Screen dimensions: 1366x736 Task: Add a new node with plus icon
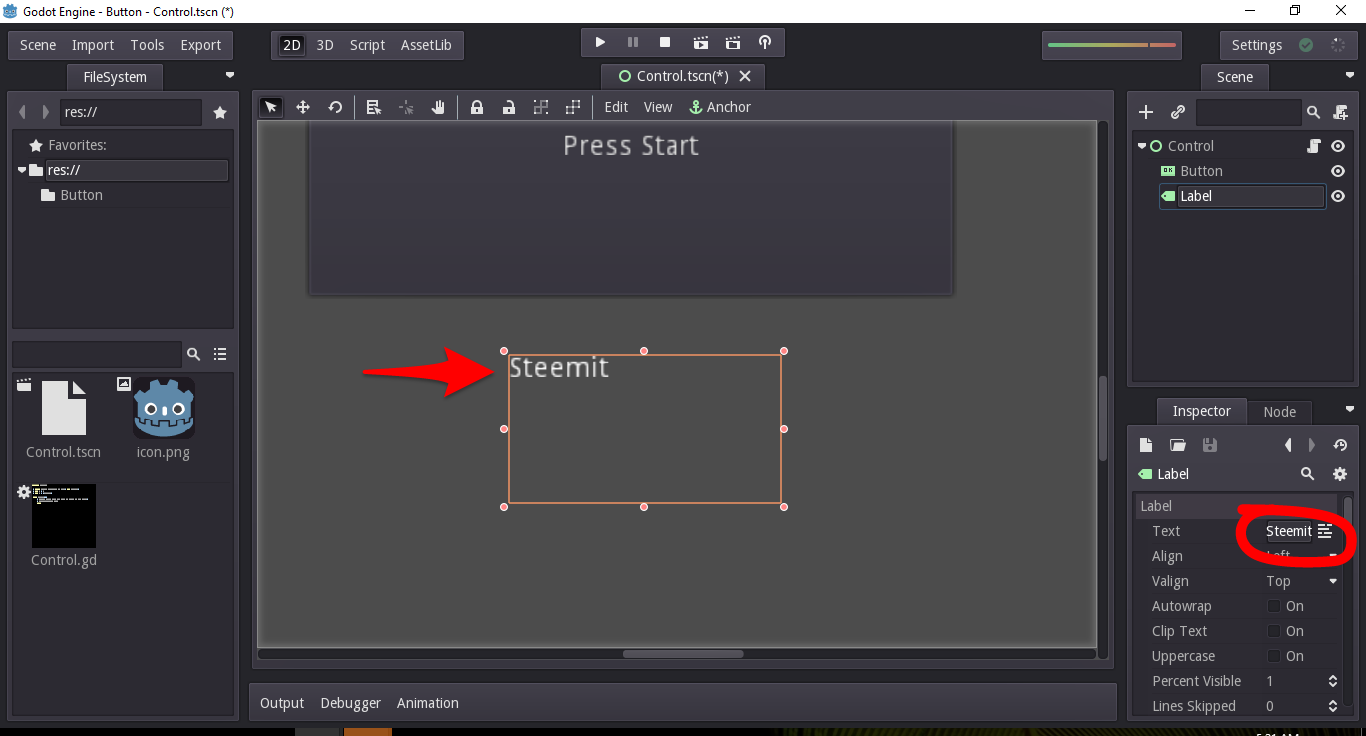pos(1146,113)
